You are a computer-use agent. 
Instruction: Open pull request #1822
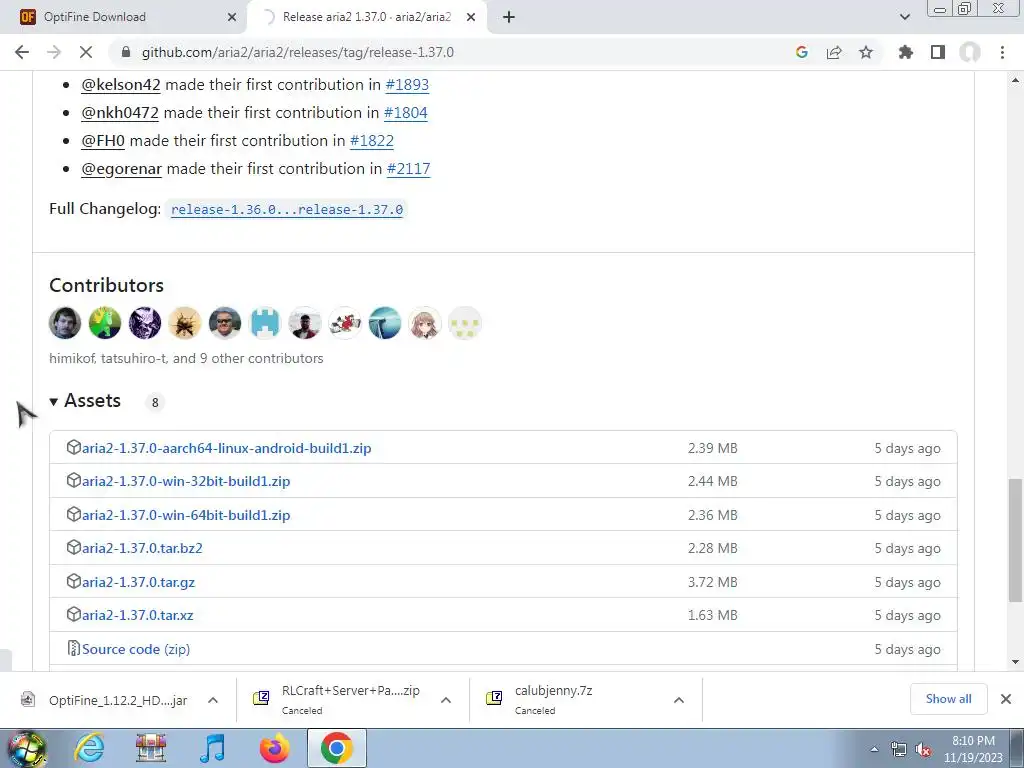click(x=372, y=141)
